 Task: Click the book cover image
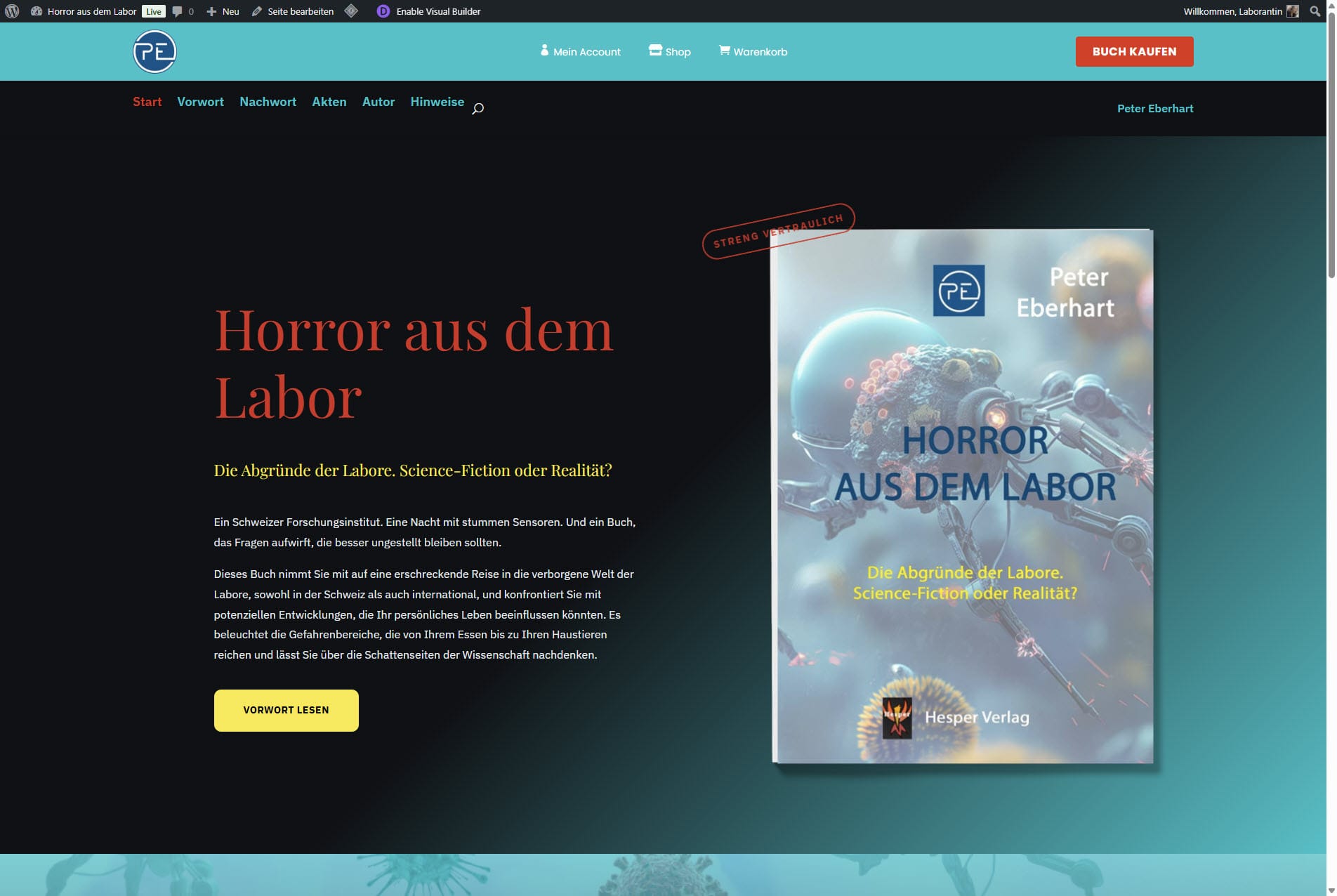pyautogui.click(x=962, y=496)
